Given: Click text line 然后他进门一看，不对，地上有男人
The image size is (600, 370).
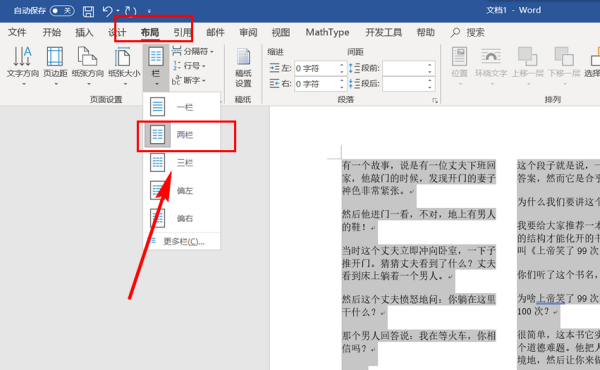Looking at the screenshot, I should (x=419, y=214).
